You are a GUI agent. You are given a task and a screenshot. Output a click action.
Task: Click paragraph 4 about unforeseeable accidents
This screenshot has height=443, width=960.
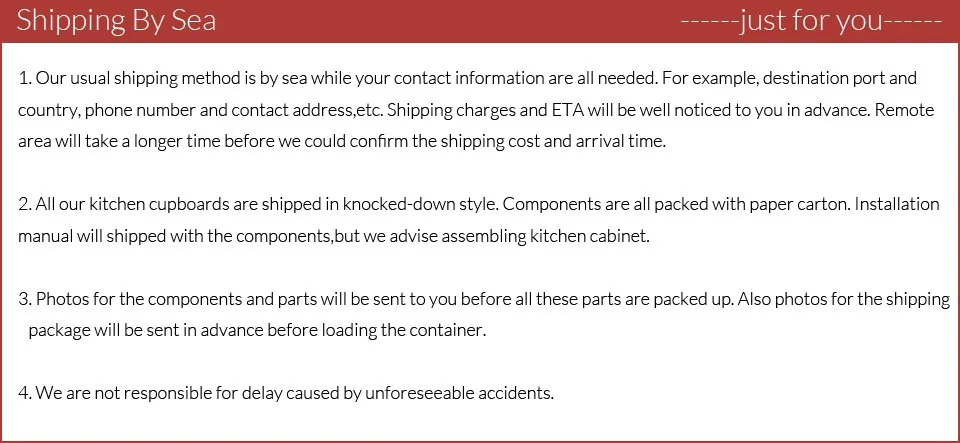click(286, 393)
